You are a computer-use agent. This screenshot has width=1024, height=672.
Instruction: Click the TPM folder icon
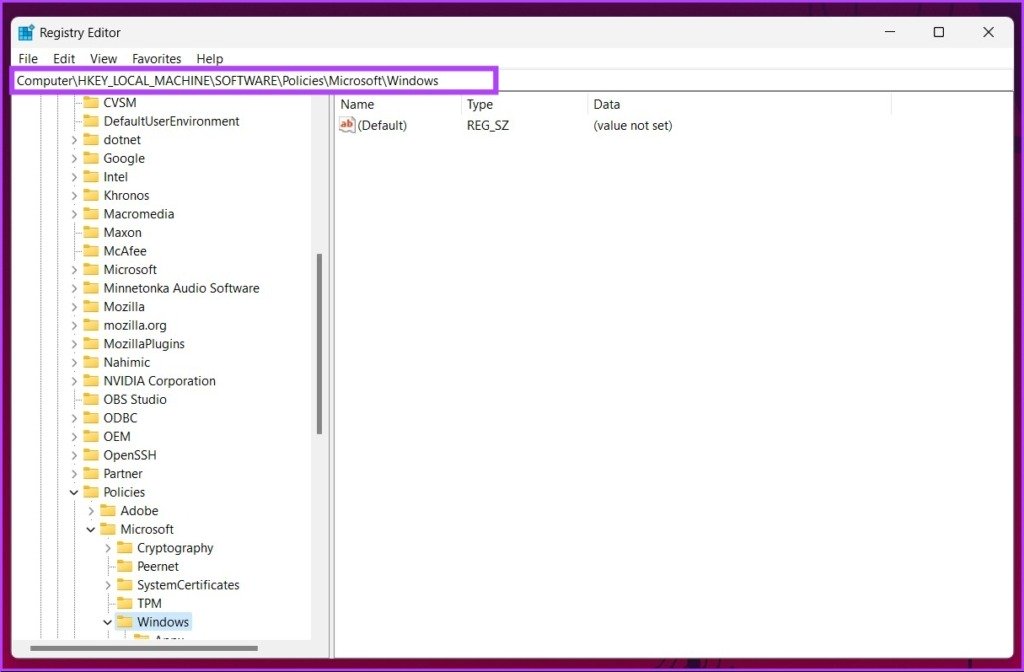tap(124, 603)
